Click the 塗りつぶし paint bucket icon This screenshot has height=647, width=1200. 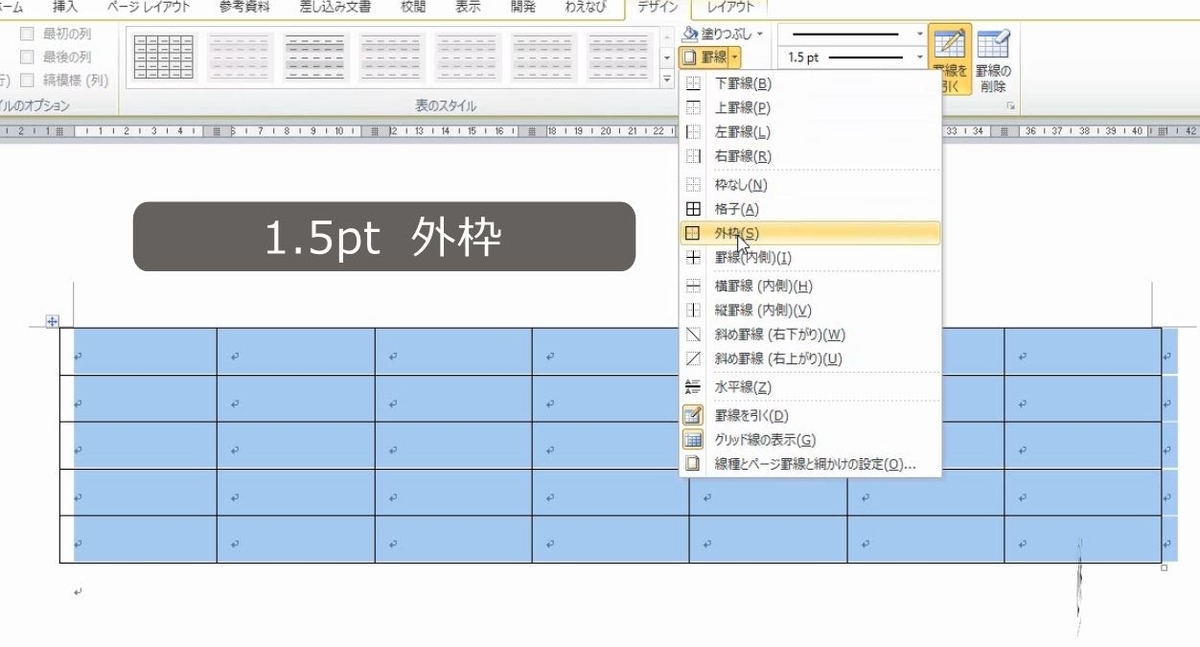pos(689,33)
